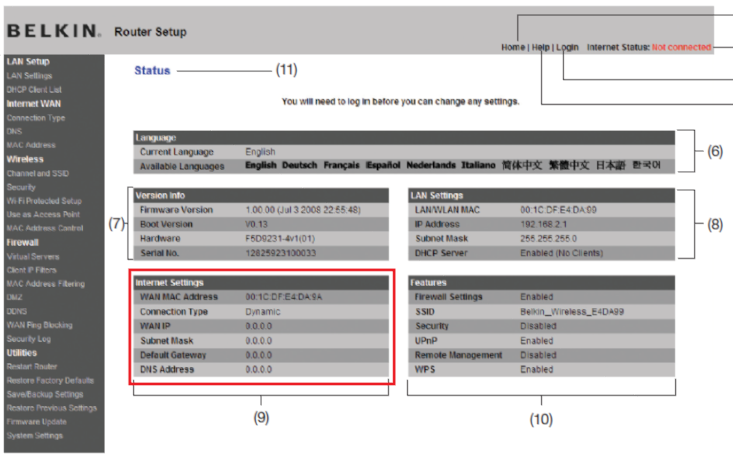Image resolution: width=733 pixels, height=457 pixels.
Task: Open the Security Log page
Action: (29, 339)
